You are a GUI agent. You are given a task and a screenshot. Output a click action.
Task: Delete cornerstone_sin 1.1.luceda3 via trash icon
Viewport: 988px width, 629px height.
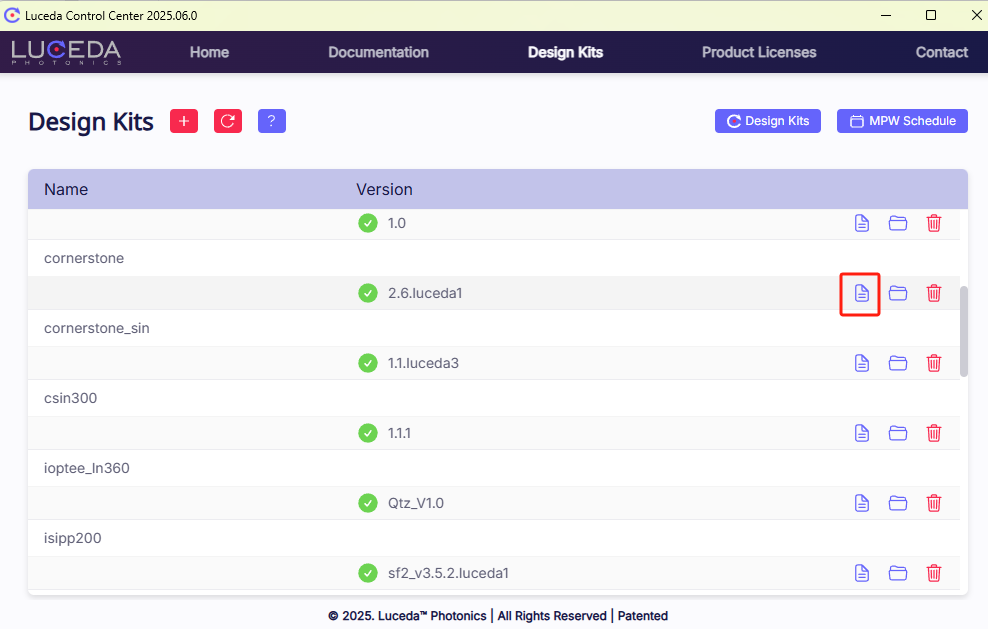(x=934, y=363)
